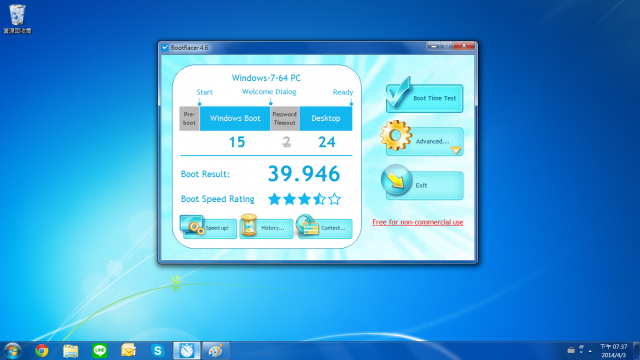640x360 pixels.
Task: Click the Boot Speed Rating label
Action: coord(218,199)
